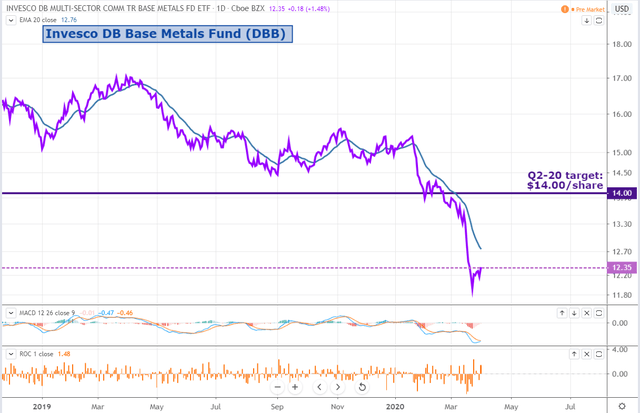Close the ROC indicator pane
The width and height of the screenshot is (640, 413).
(587, 354)
